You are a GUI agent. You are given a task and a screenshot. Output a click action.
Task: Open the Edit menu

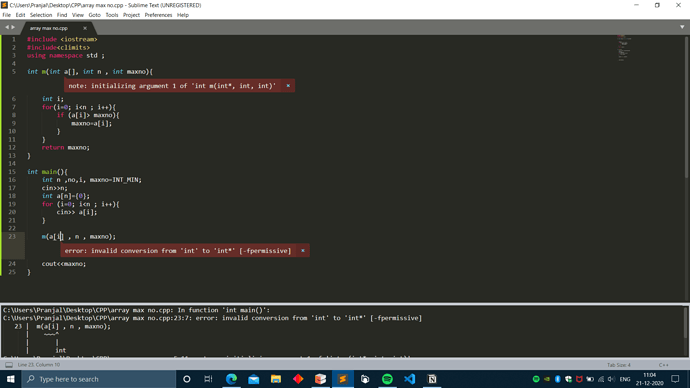coord(20,15)
